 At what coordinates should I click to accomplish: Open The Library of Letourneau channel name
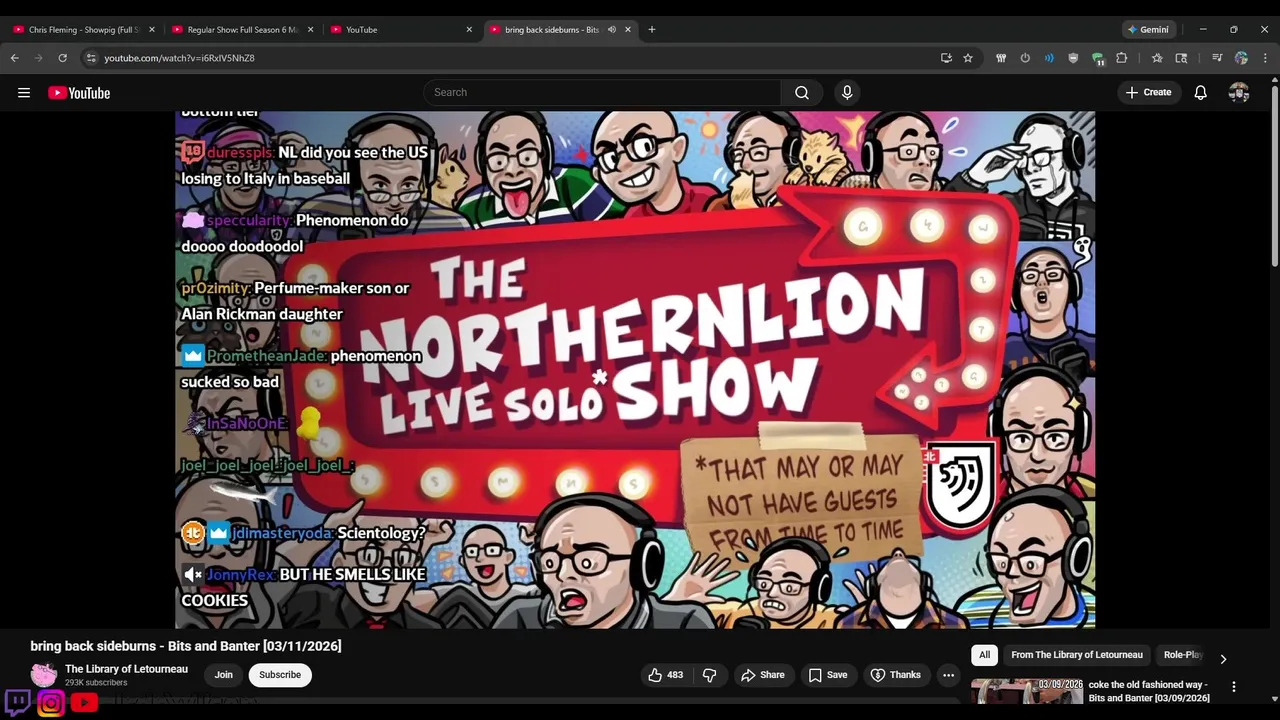tap(126, 669)
